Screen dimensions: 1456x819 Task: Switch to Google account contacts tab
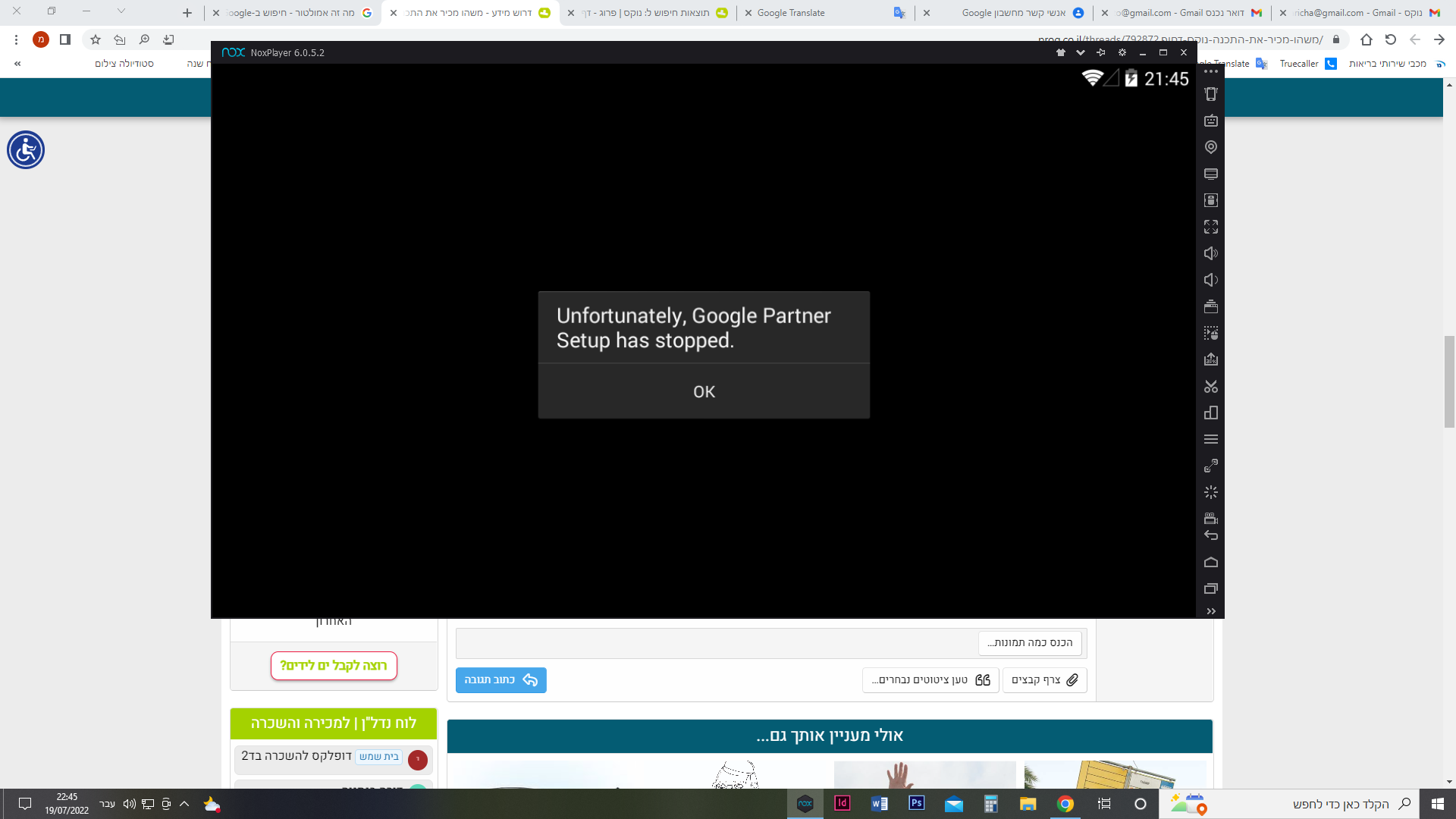click(1004, 13)
